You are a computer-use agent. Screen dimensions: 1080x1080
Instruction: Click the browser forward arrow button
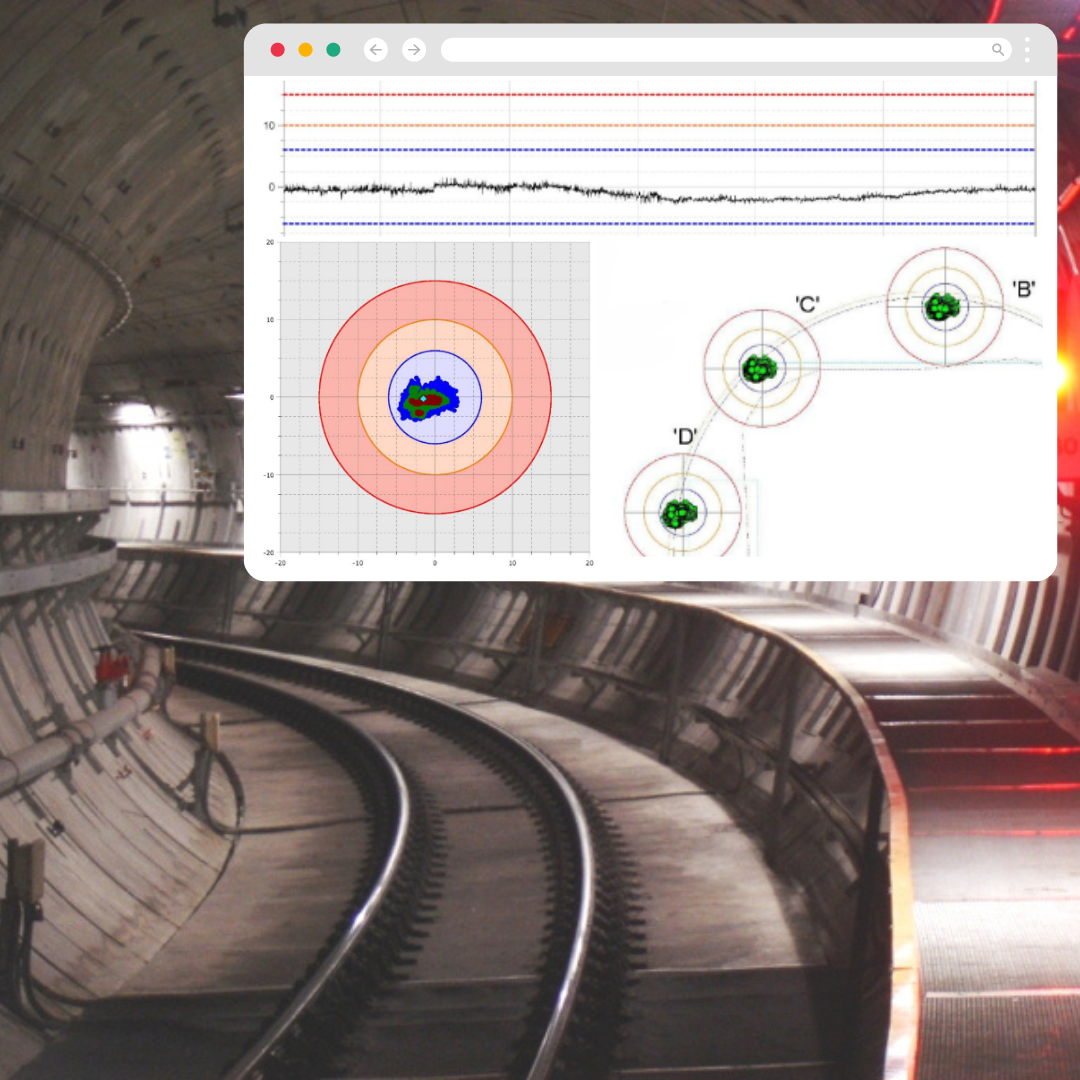coord(414,50)
